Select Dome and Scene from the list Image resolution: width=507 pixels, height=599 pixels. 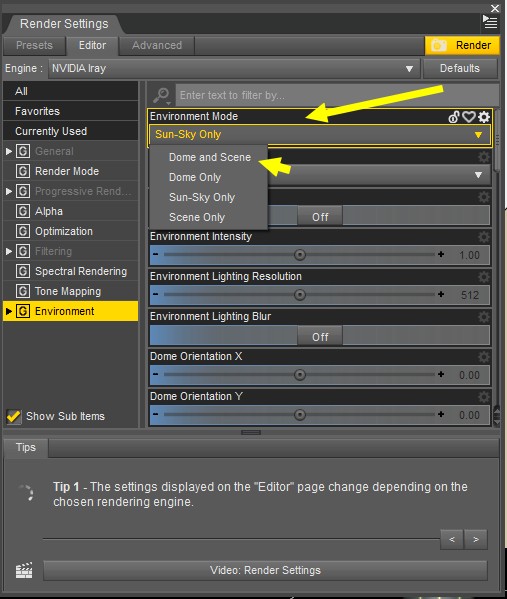210,157
